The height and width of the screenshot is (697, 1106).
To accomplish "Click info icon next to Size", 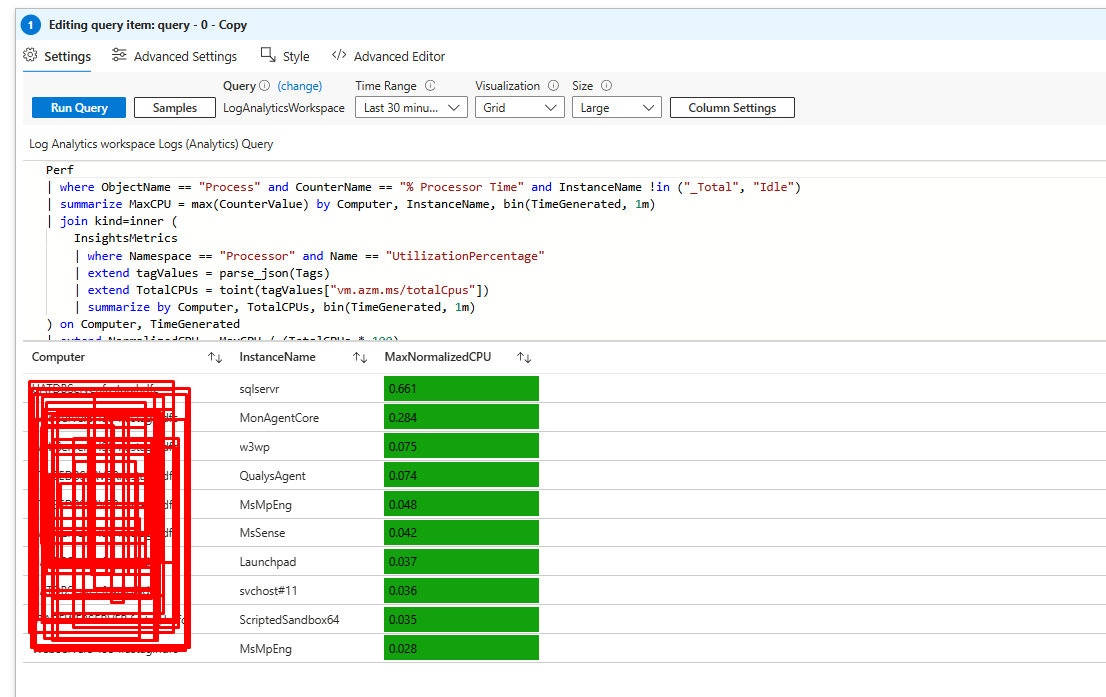I will (607, 85).
